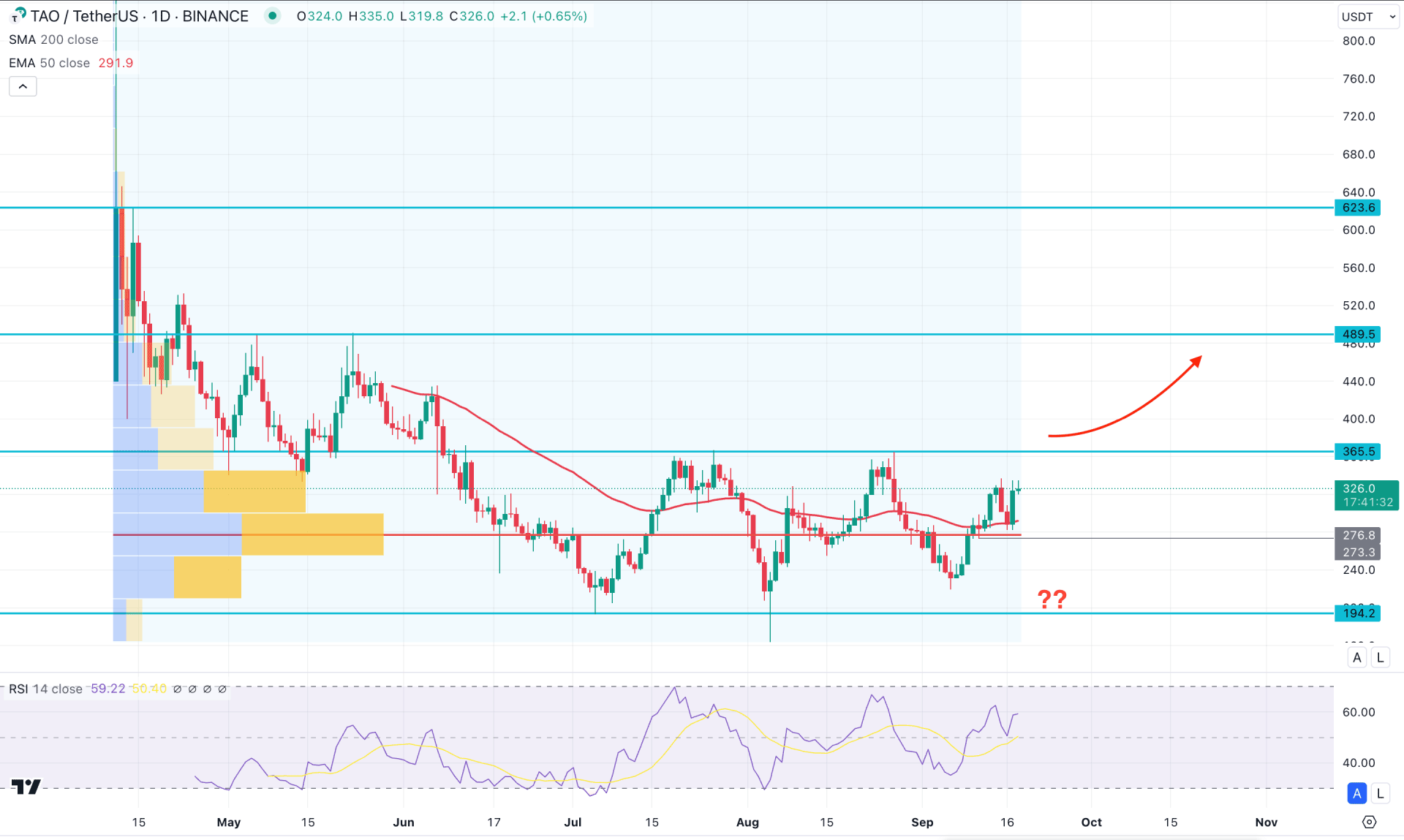
Task: Select the SMA 200 close legend
Action: coord(53,39)
